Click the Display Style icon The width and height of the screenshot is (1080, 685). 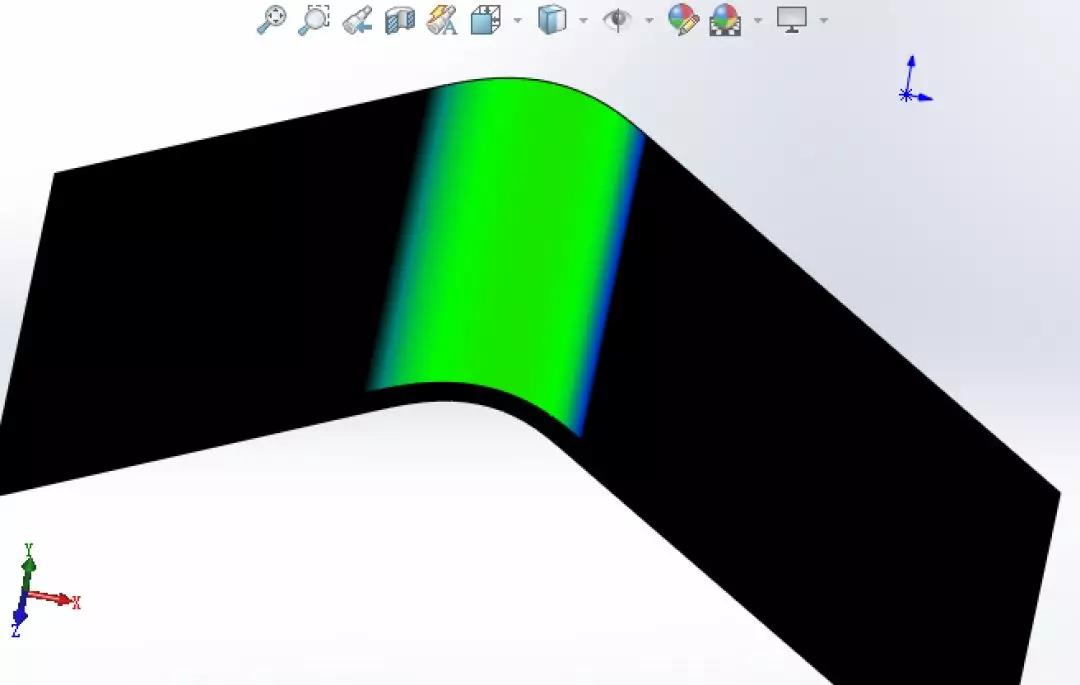click(552, 20)
